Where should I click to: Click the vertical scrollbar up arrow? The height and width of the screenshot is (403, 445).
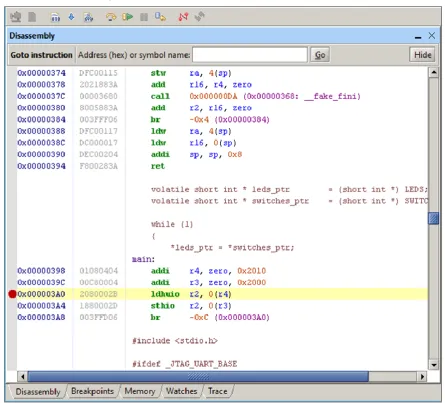[433, 72]
